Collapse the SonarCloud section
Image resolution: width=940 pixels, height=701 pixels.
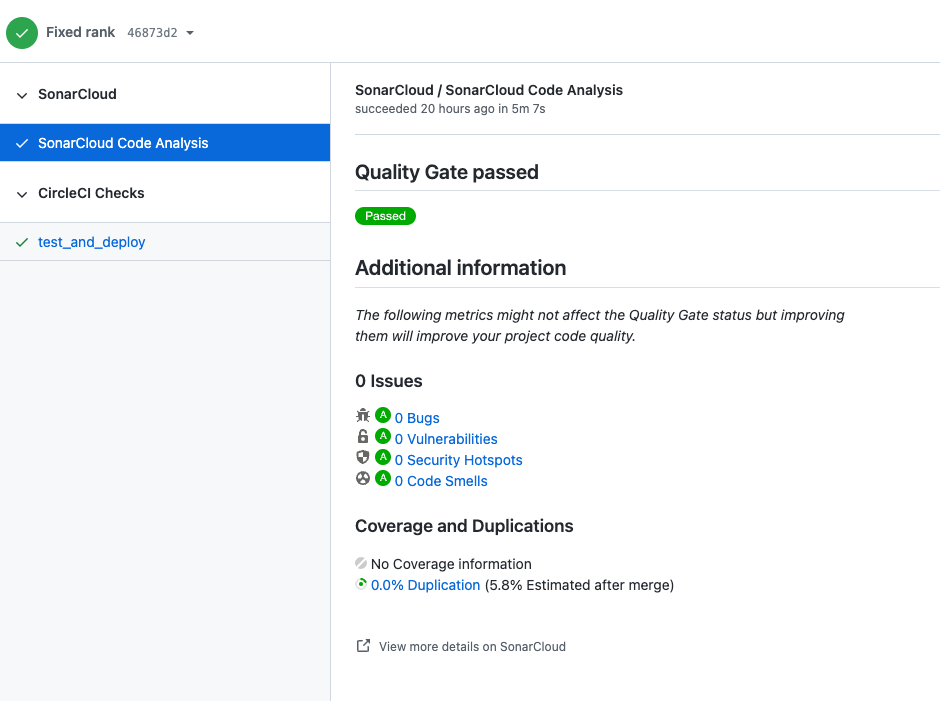[x=21, y=93]
